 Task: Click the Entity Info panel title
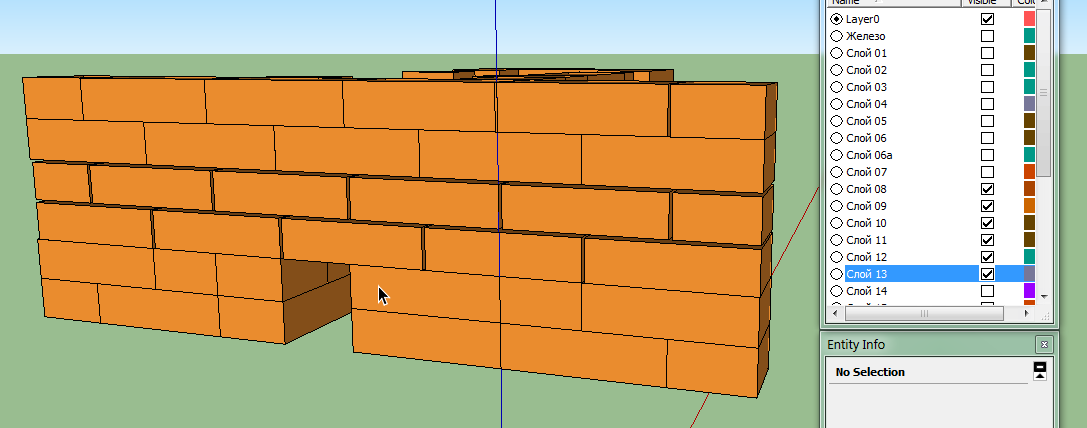pos(856,345)
